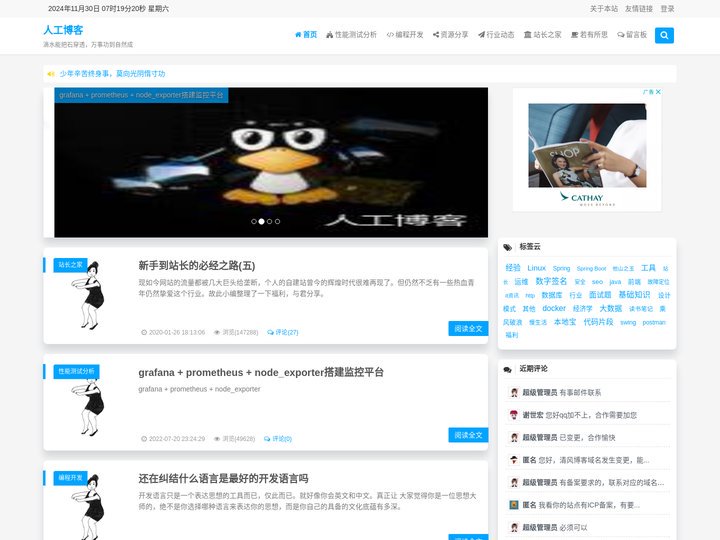Click the home icon beside 首页
This screenshot has height=540, width=720.
pos(298,35)
